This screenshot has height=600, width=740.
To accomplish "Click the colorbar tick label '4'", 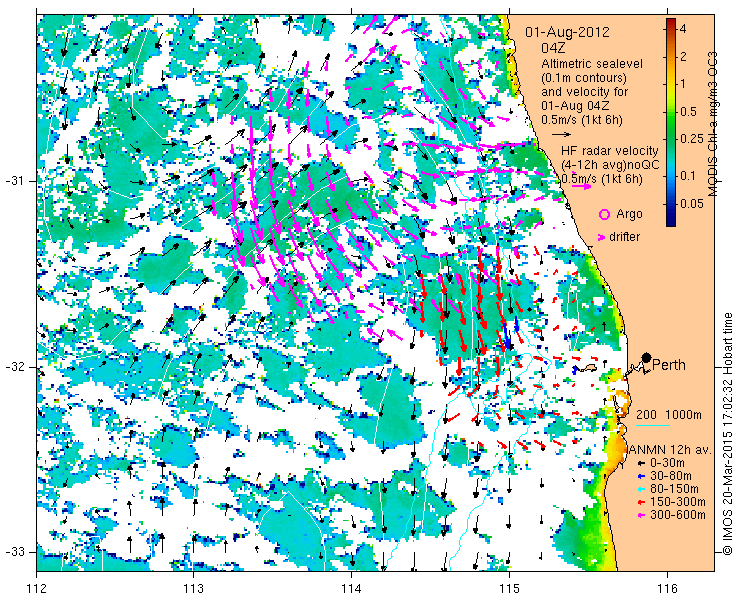I will point(682,29).
